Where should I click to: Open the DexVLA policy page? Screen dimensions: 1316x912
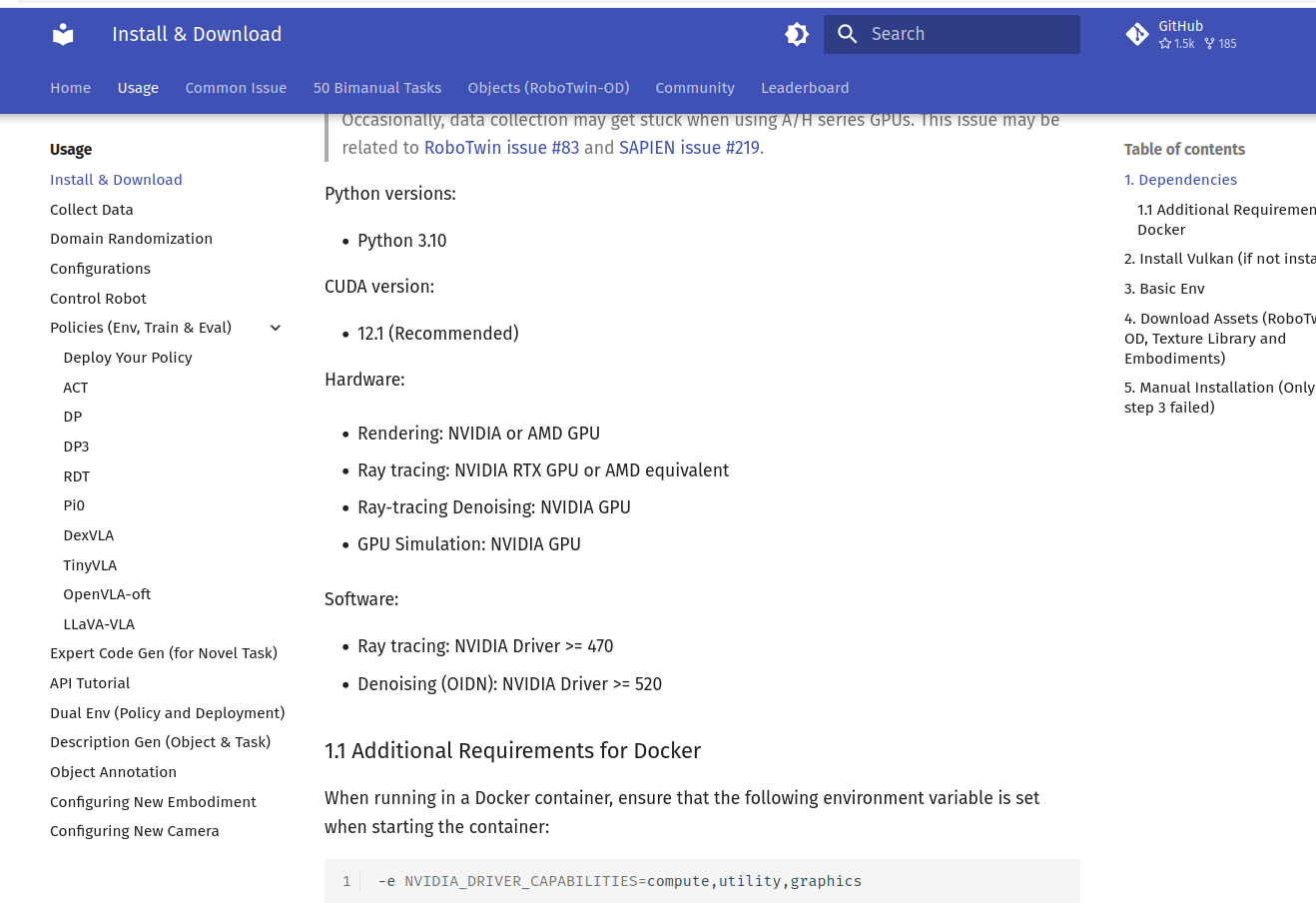point(89,535)
